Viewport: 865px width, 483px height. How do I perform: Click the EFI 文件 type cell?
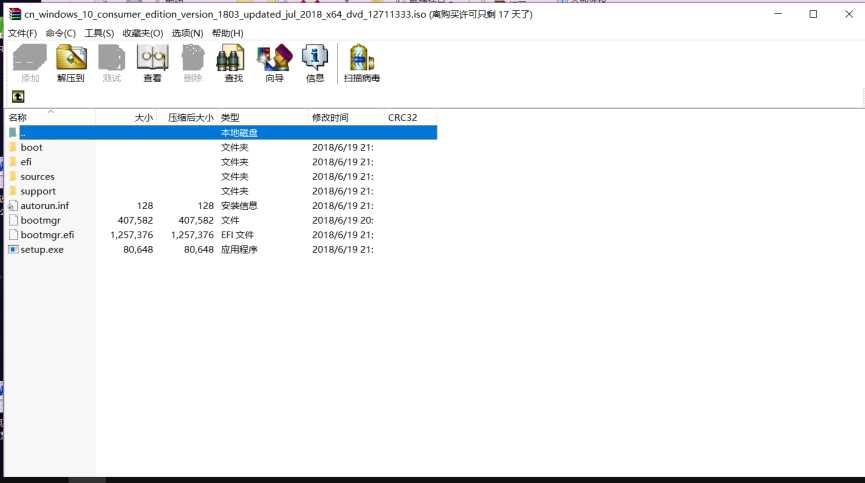[237, 235]
